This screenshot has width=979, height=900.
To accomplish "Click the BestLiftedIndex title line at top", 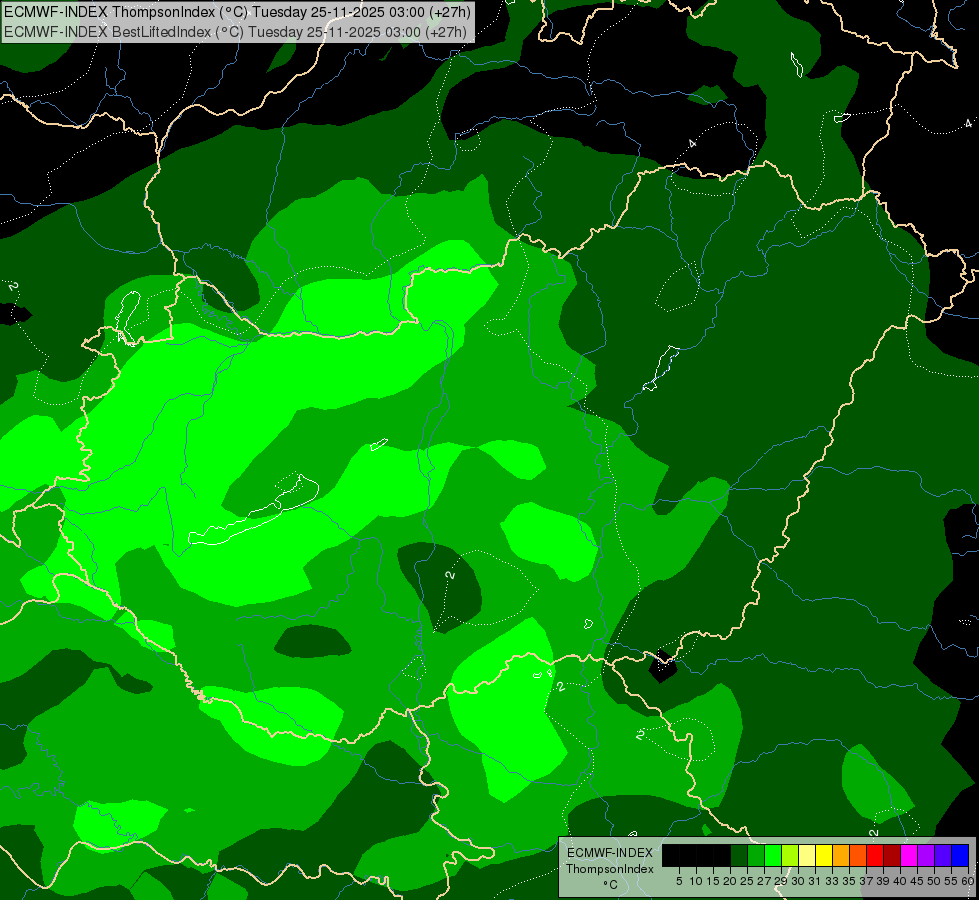I will 235,31.
